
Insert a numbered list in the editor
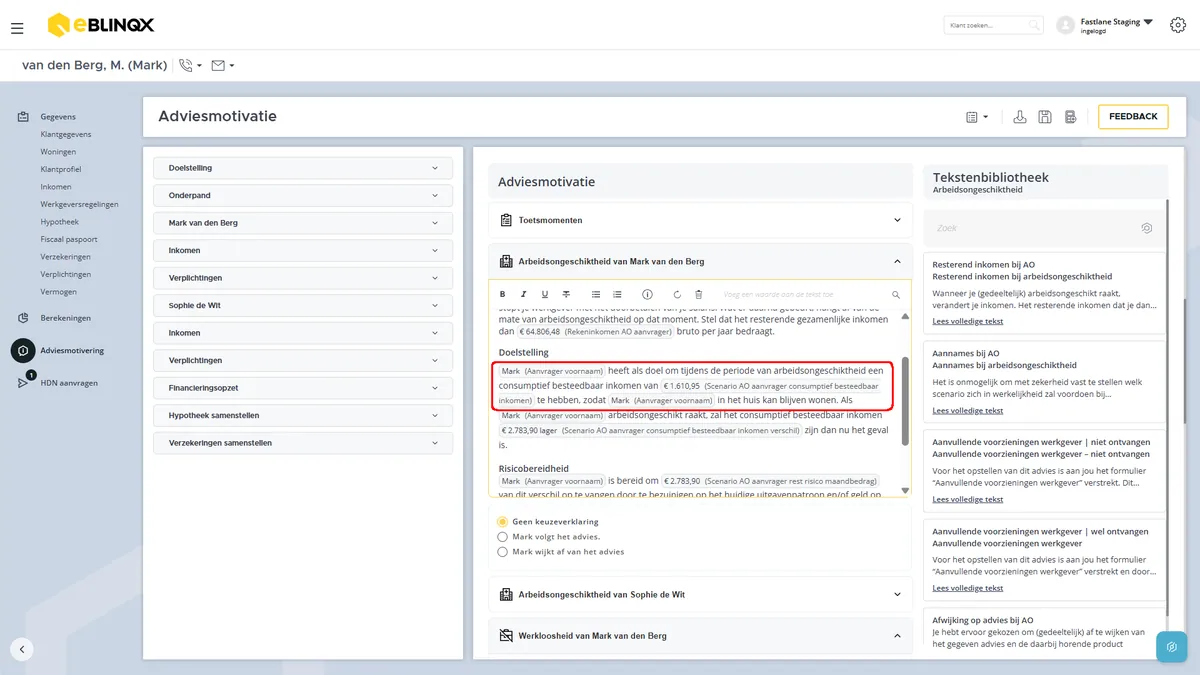[x=617, y=295]
